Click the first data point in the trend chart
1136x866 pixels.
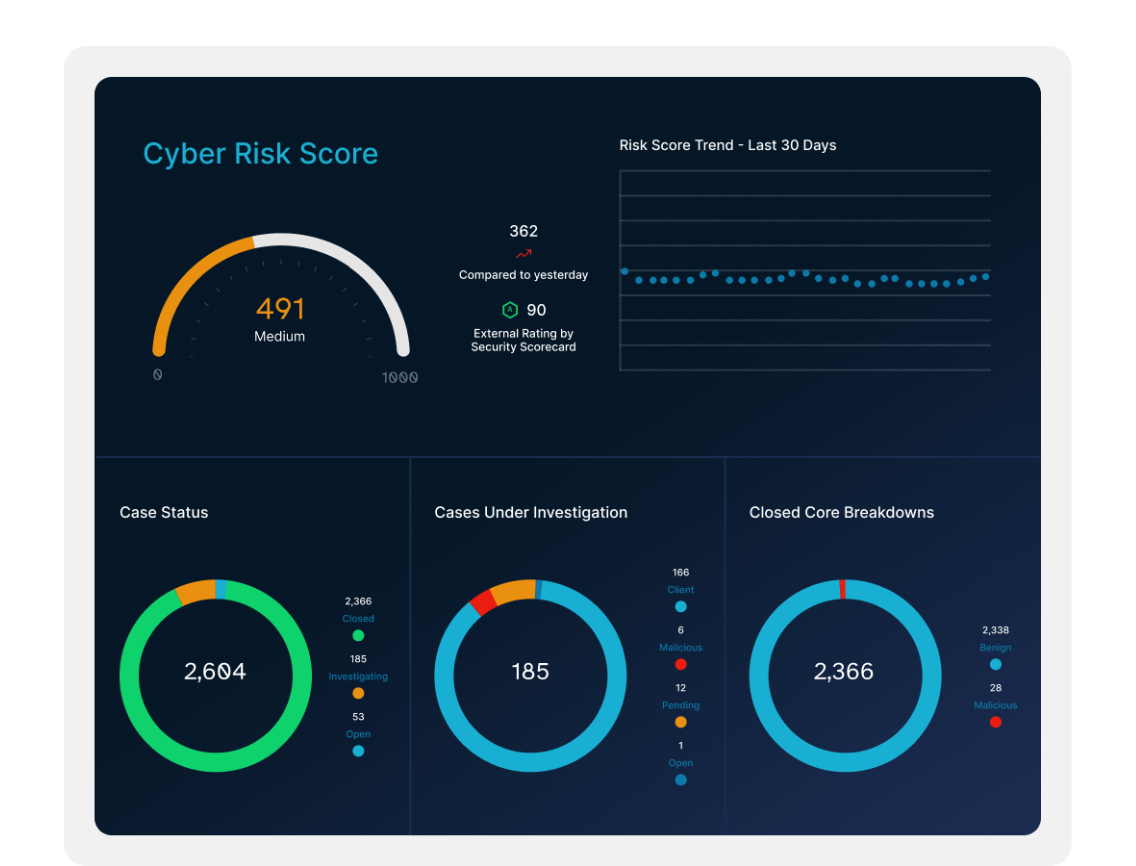click(x=624, y=271)
